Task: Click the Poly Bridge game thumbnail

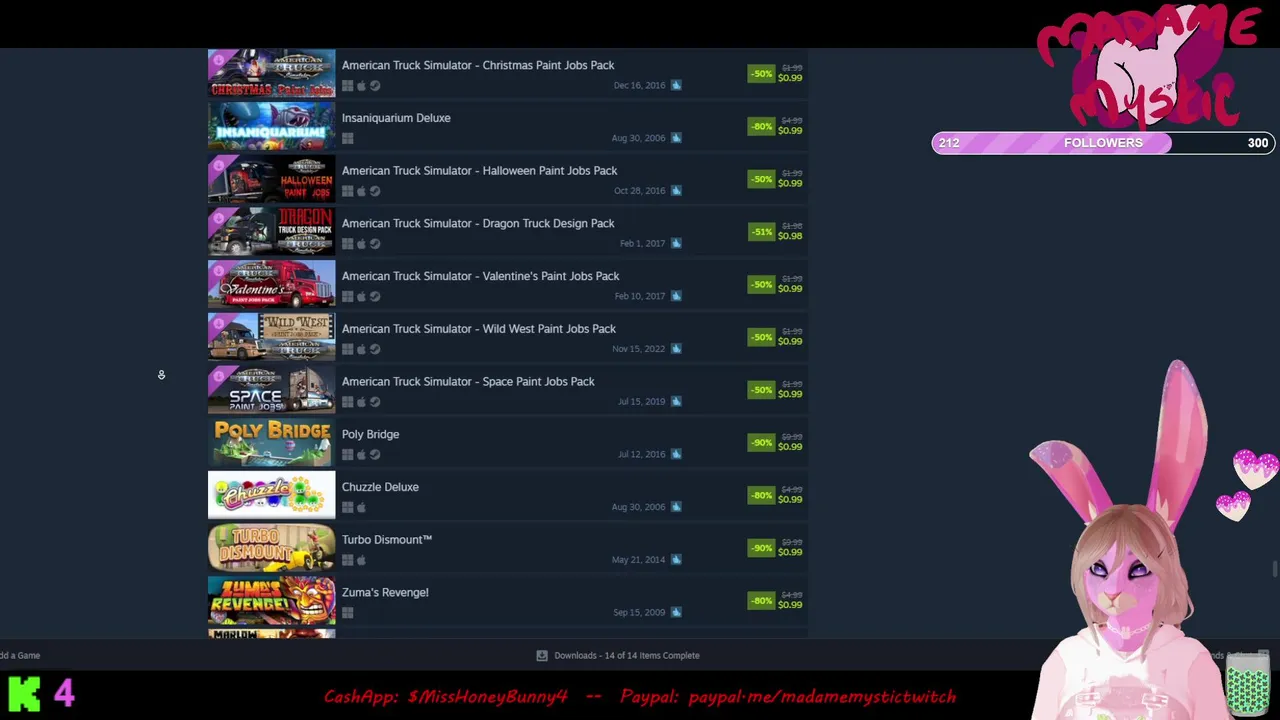Action: 272,443
